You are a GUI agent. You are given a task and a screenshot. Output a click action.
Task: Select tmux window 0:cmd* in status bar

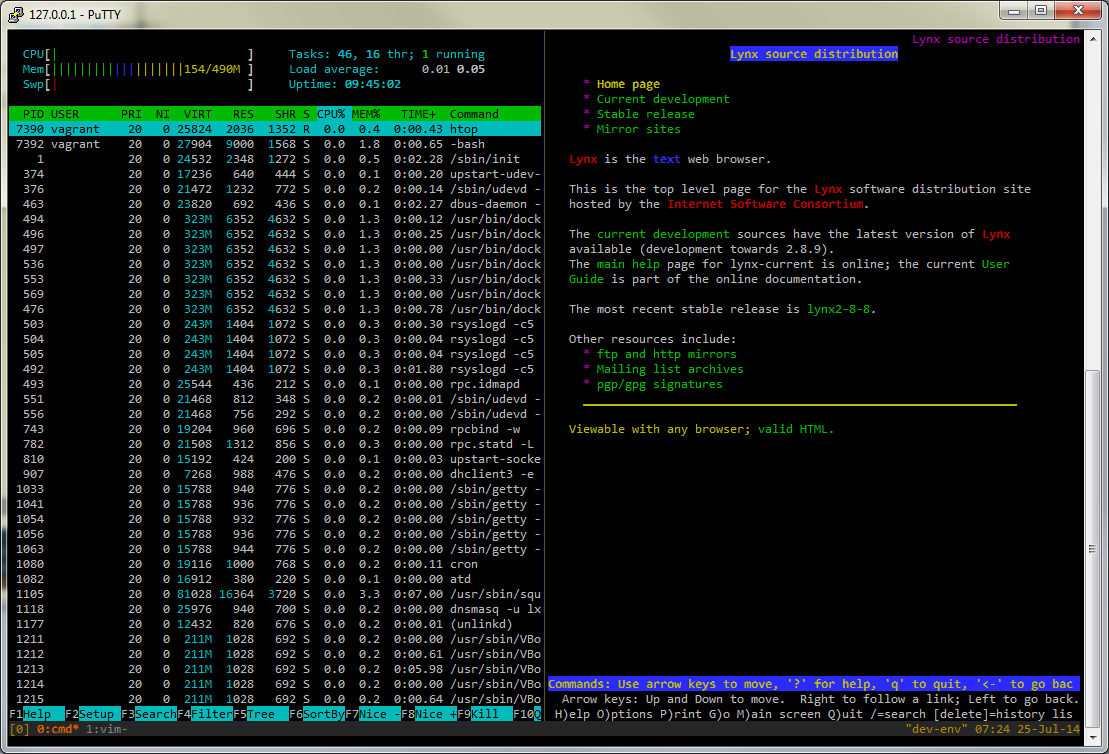point(58,729)
